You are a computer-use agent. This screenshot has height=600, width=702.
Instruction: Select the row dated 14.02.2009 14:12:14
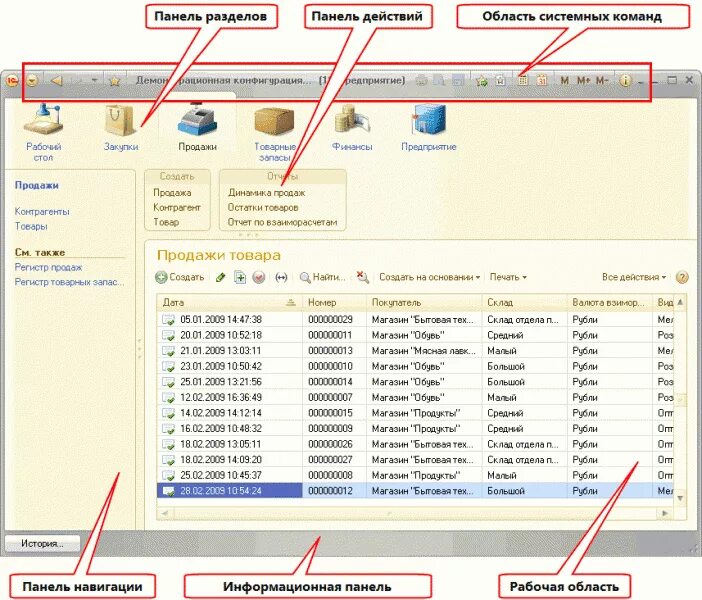coord(415,413)
